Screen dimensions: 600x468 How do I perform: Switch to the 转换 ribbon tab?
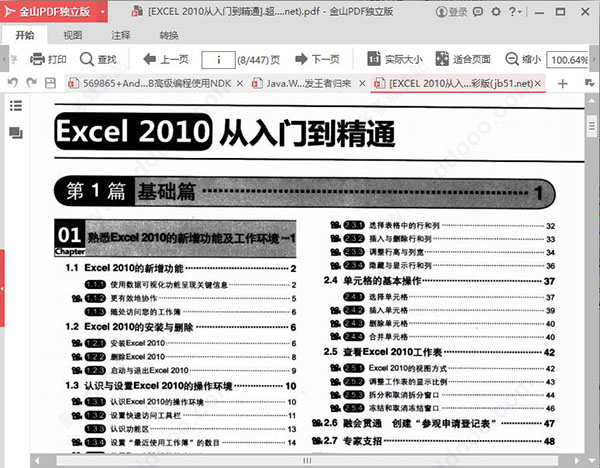[169, 36]
